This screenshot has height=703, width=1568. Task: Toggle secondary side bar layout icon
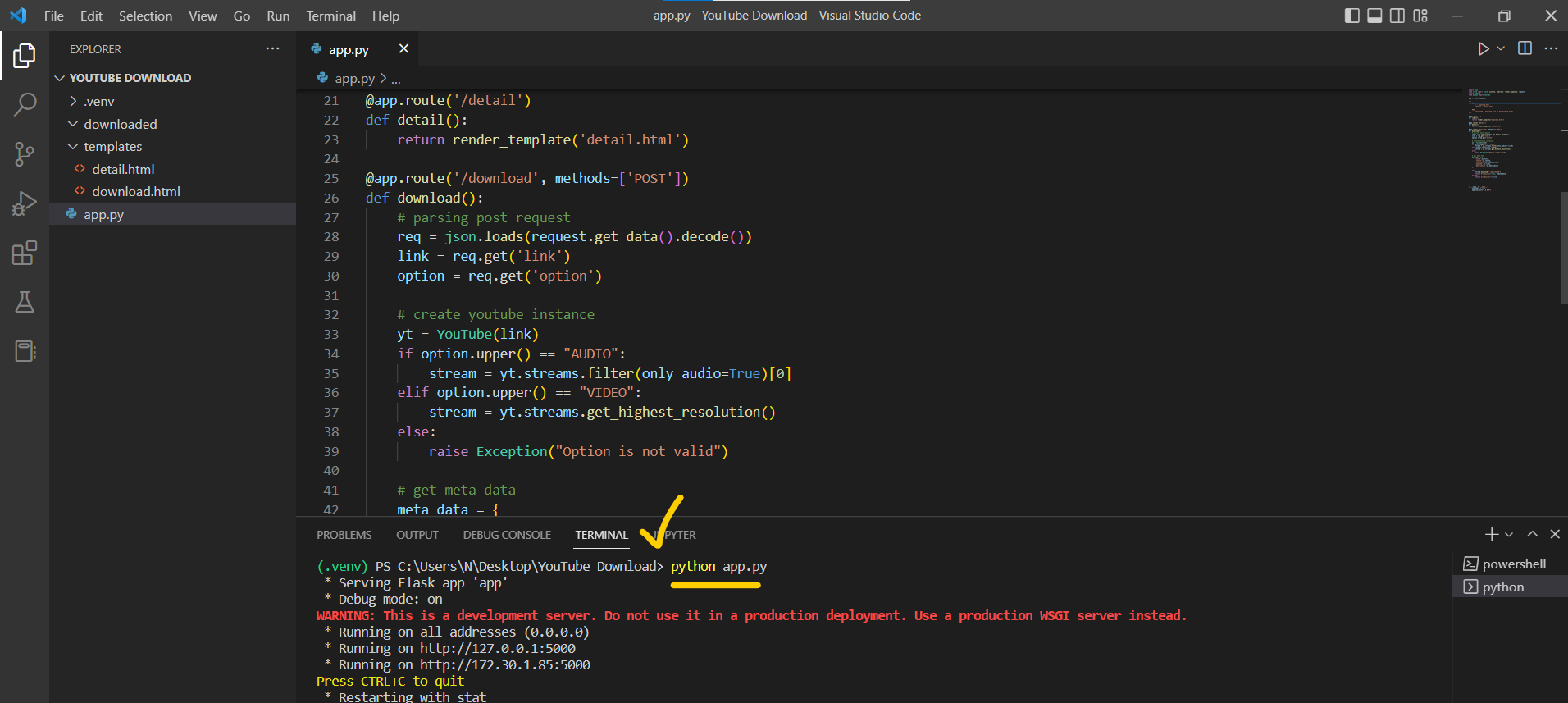[1397, 16]
